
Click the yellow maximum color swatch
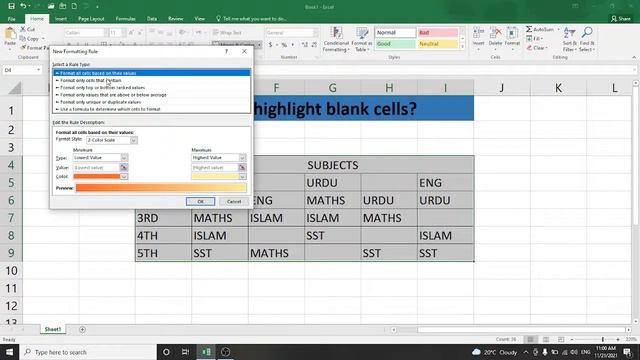tap(215, 176)
